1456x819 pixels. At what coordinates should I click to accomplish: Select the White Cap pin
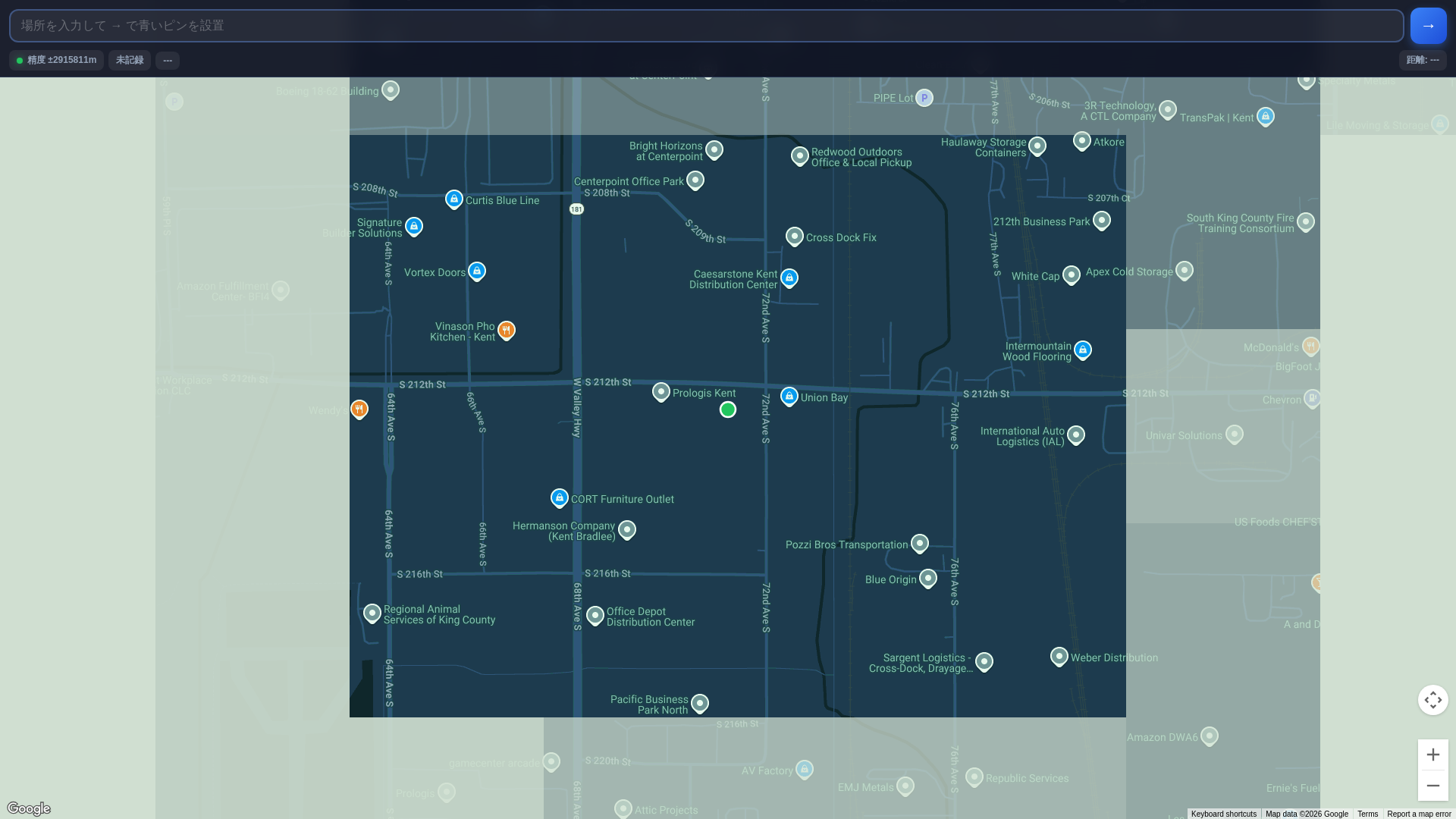pos(1071,275)
